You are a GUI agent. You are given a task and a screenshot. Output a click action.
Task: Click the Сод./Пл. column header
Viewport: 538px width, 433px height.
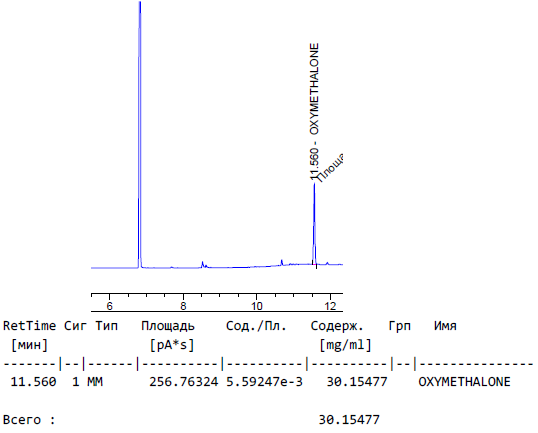(256, 326)
